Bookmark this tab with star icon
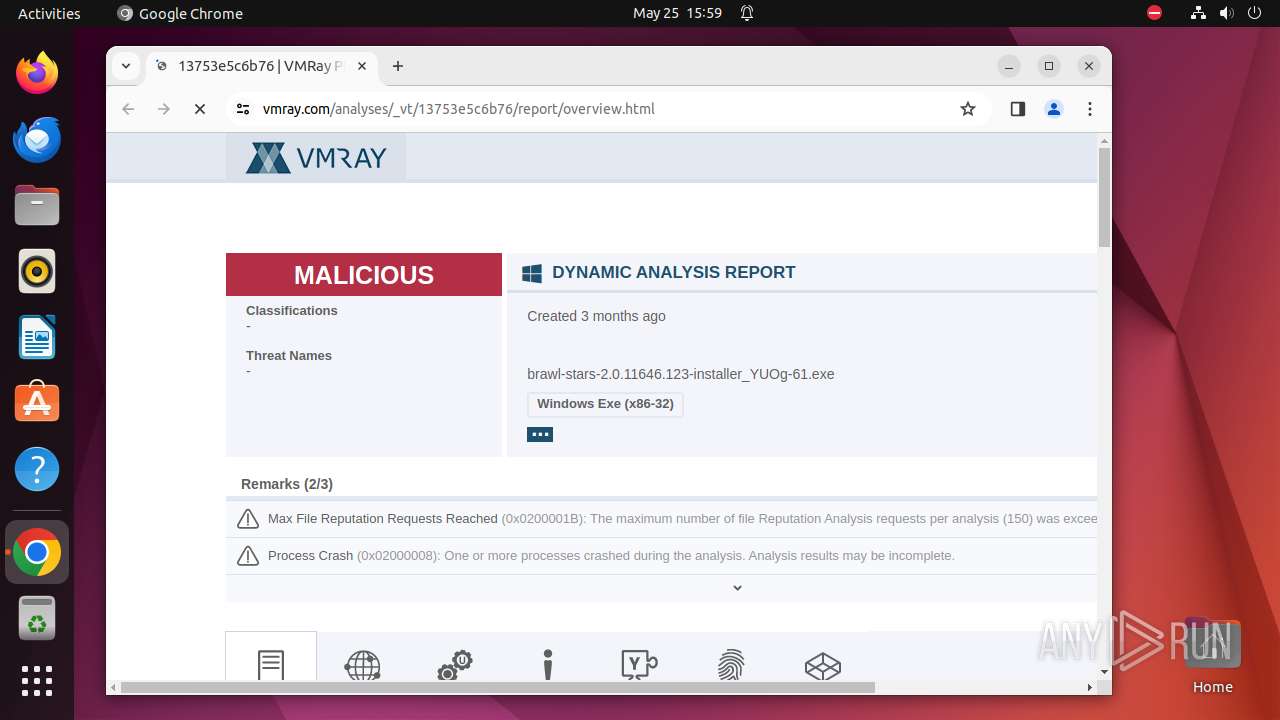The width and height of the screenshot is (1280, 720). point(968,109)
